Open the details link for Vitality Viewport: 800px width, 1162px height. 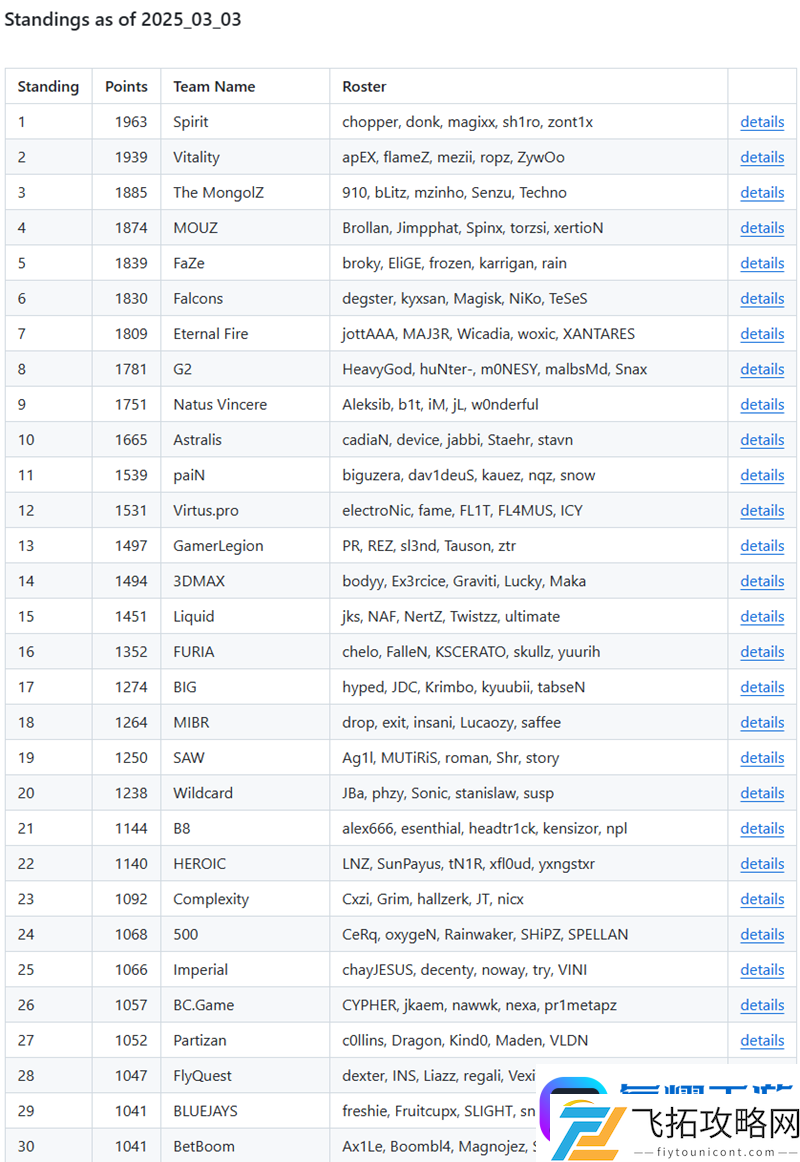762,157
